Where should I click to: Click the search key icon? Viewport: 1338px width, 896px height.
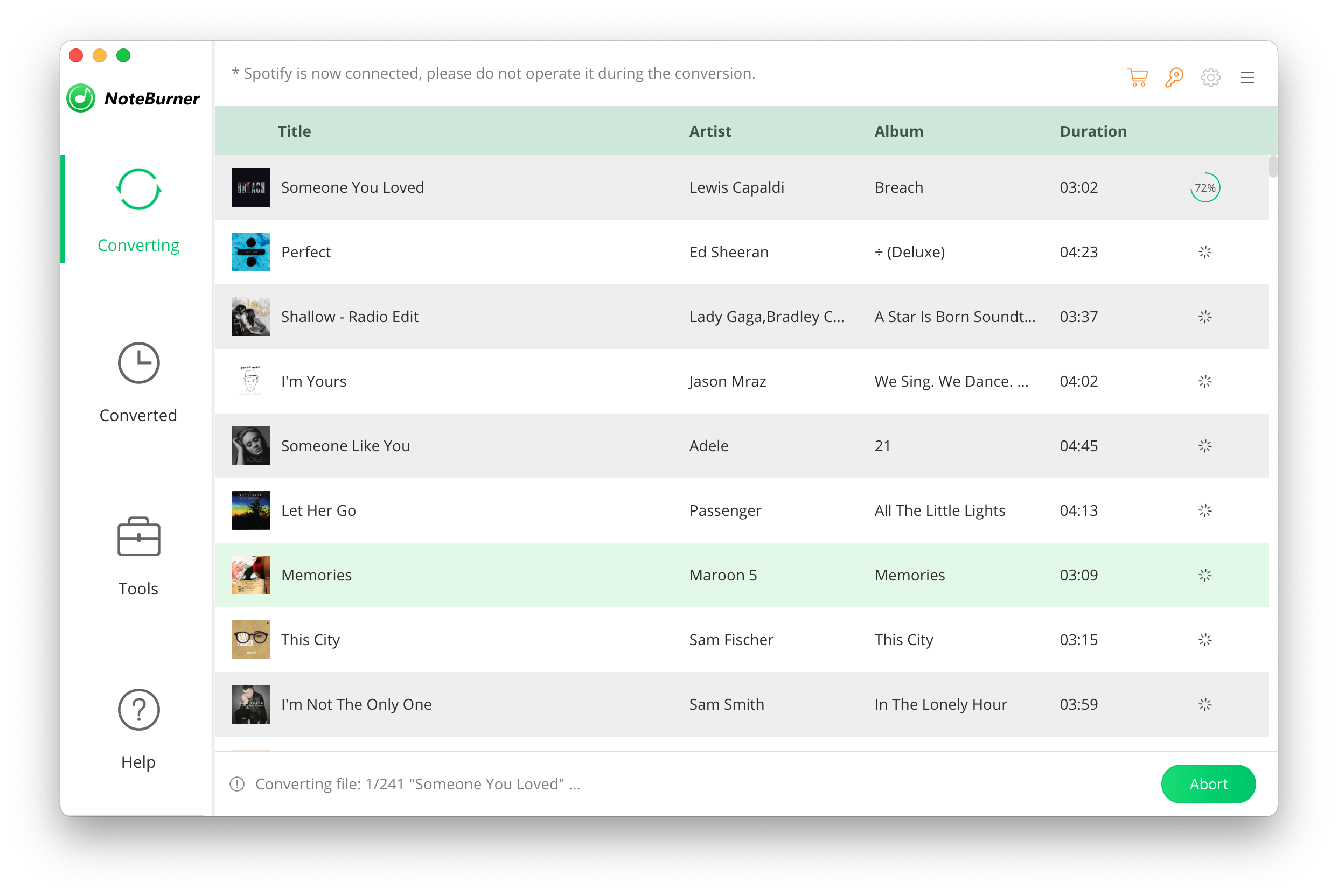1174,78
